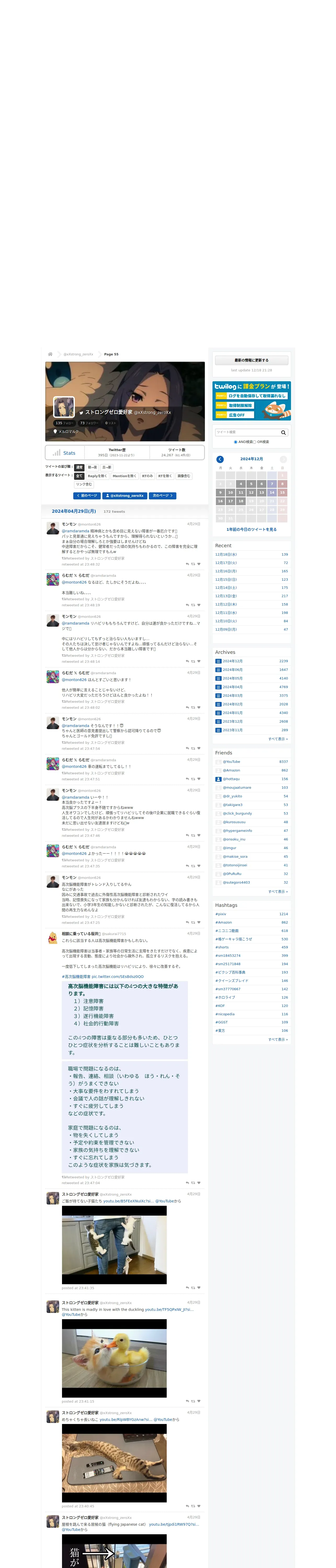Select day 5 in the December calendar

[x=251, y=484]
